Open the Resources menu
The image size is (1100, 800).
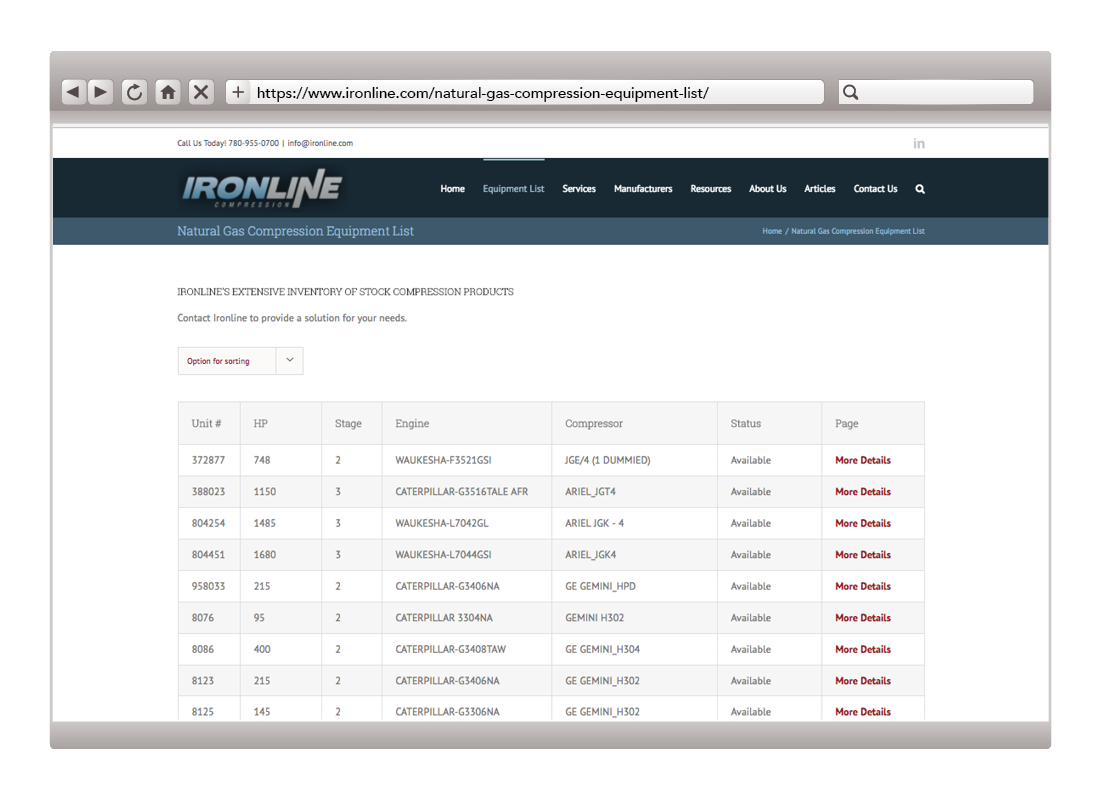coord(711,189)
